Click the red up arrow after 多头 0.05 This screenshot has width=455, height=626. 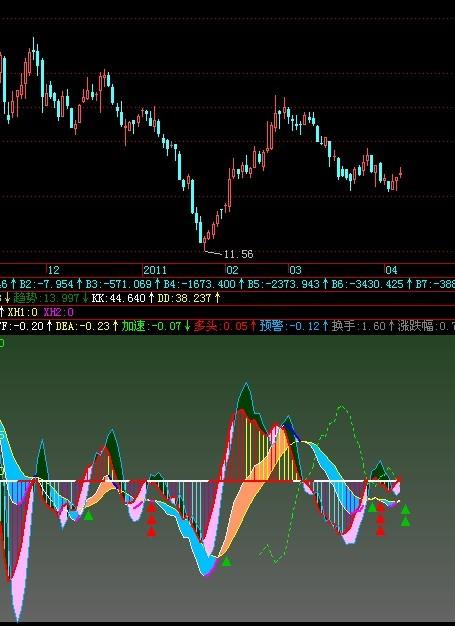coord(253,327)
